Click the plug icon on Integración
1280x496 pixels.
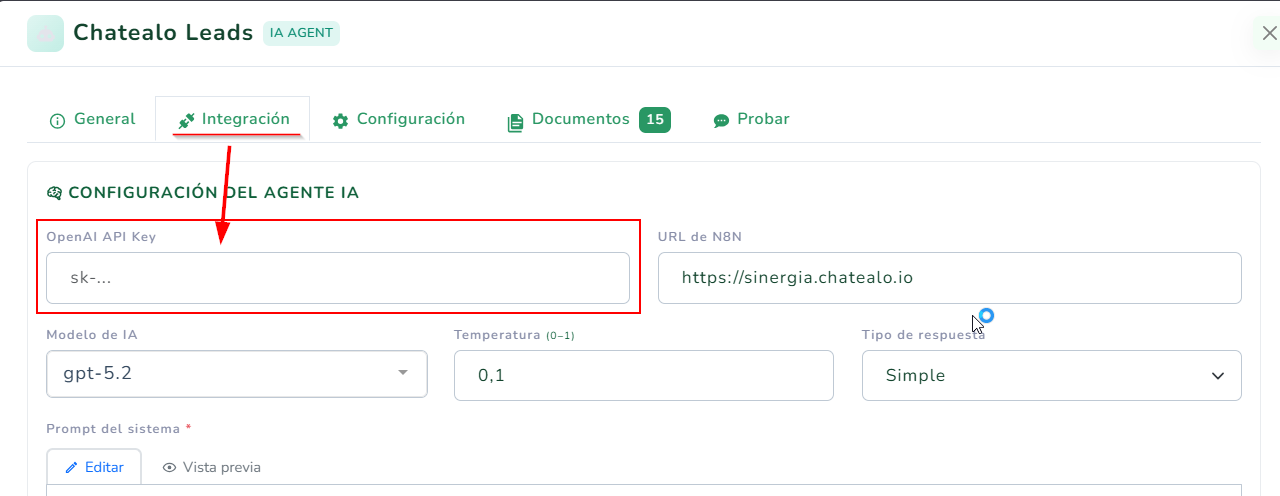186,121
